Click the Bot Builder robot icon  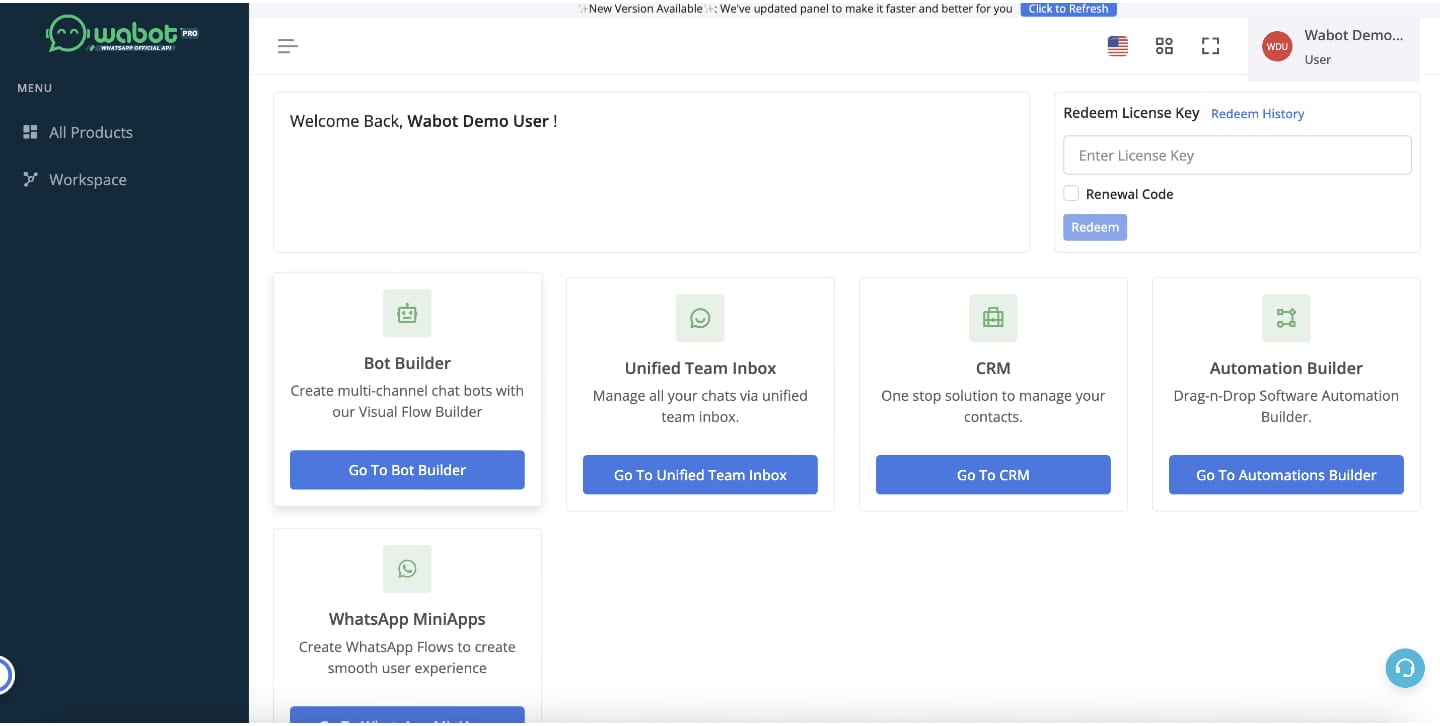point(407,314)
